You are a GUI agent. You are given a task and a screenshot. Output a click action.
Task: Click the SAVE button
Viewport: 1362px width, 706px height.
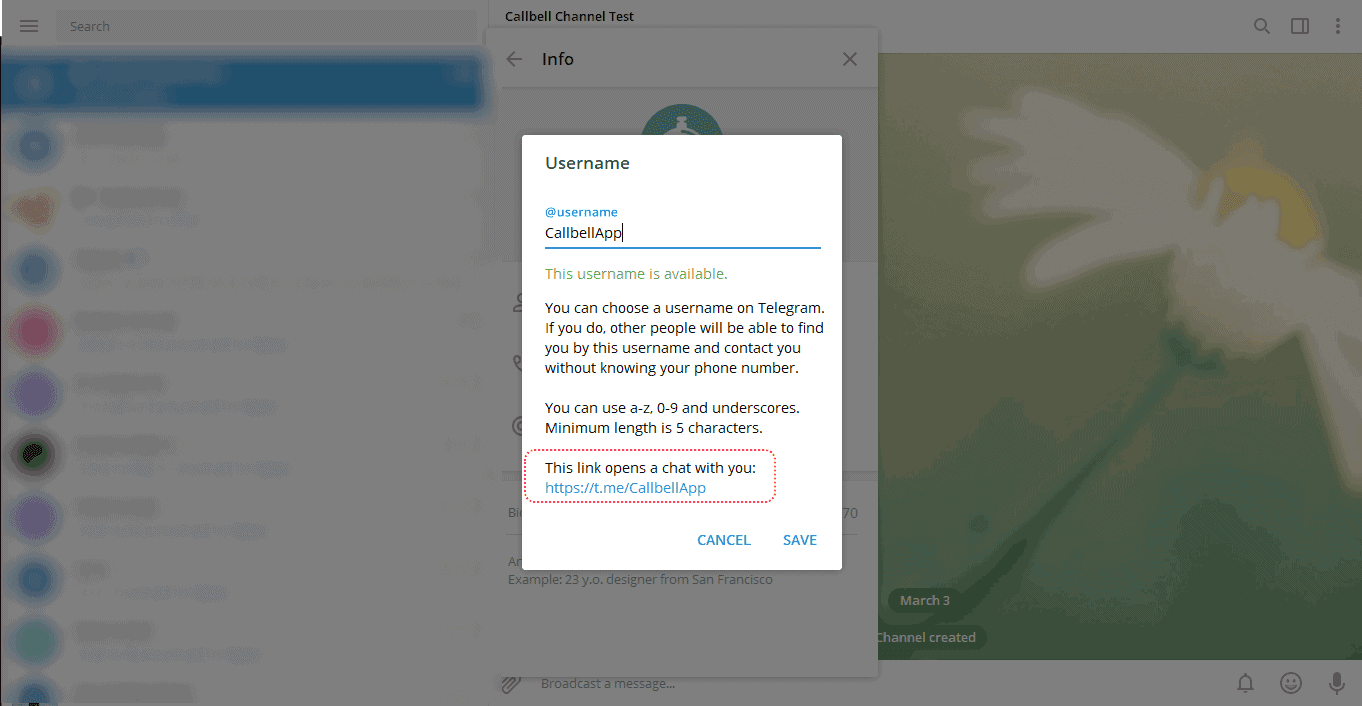point(800,540)
